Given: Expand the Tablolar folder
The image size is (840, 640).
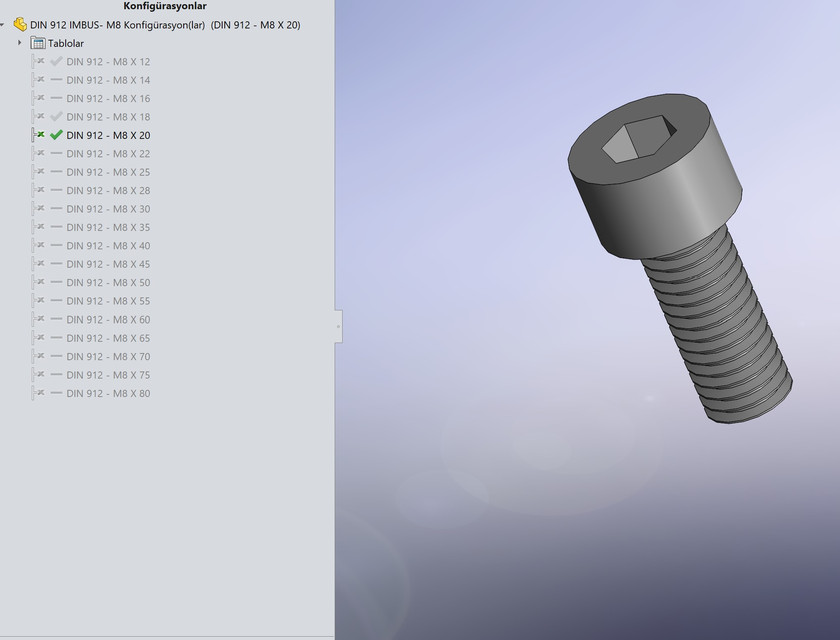Looking at the screenshot, I should (19, 43).
